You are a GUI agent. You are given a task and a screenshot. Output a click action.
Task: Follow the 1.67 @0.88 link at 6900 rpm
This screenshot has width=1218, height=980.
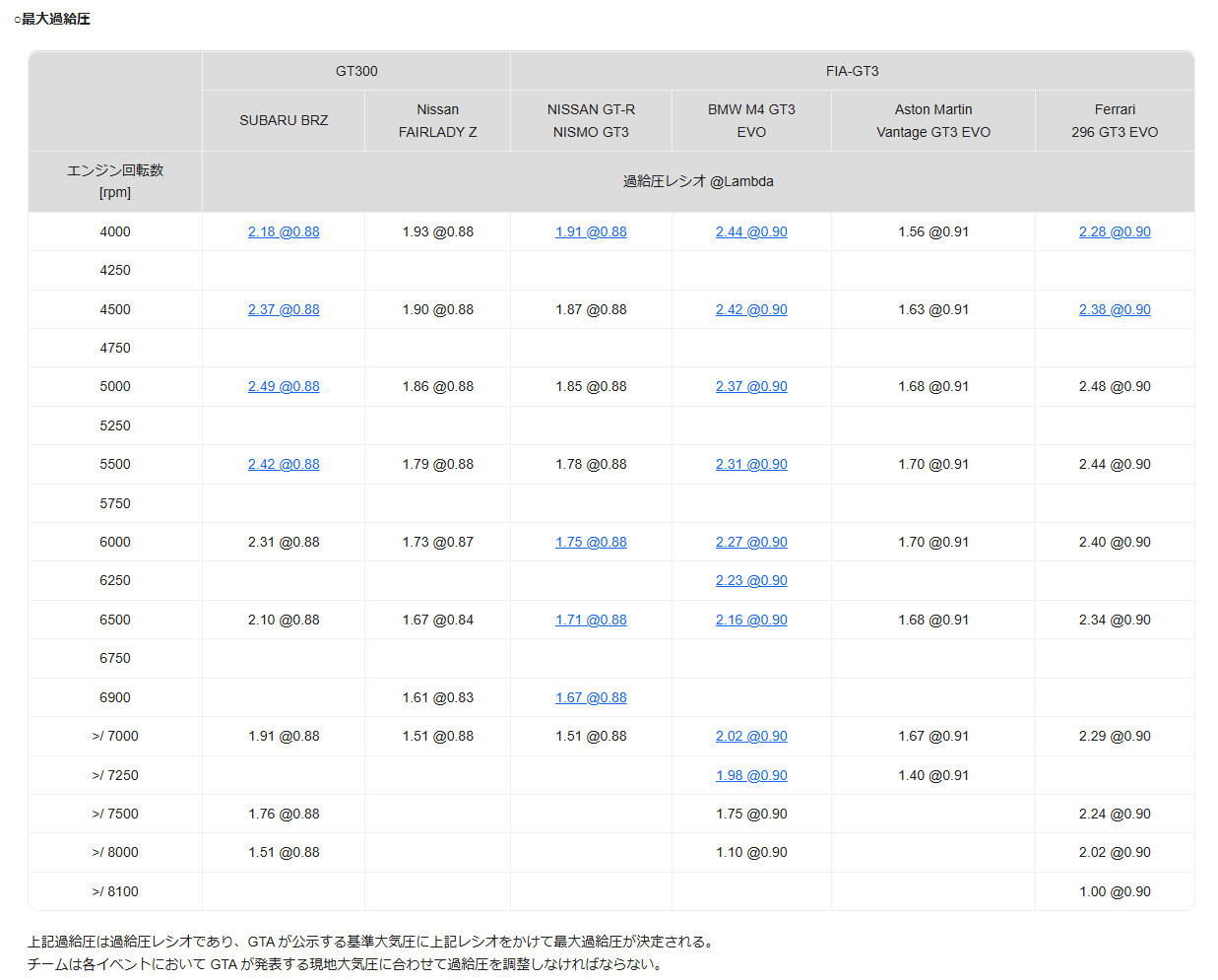[591, 697]
